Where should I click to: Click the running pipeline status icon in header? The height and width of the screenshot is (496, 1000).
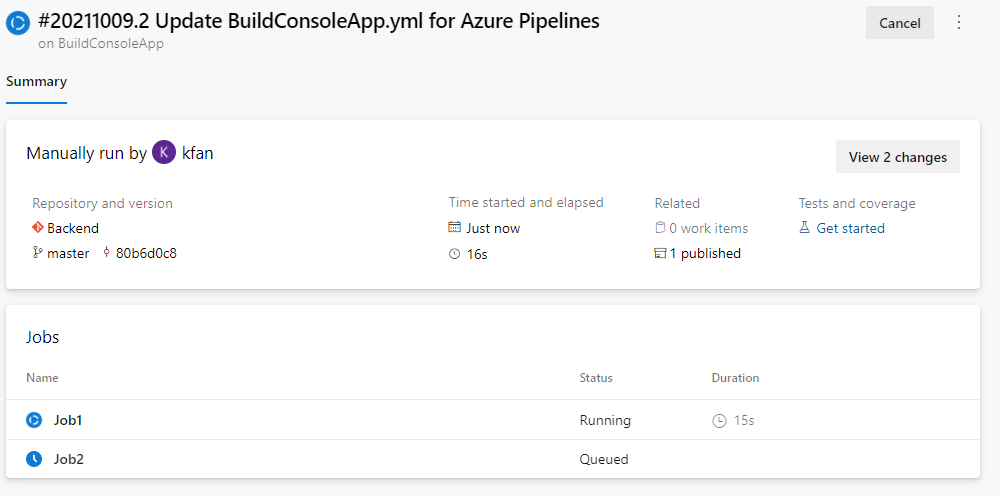click(18, 22)
